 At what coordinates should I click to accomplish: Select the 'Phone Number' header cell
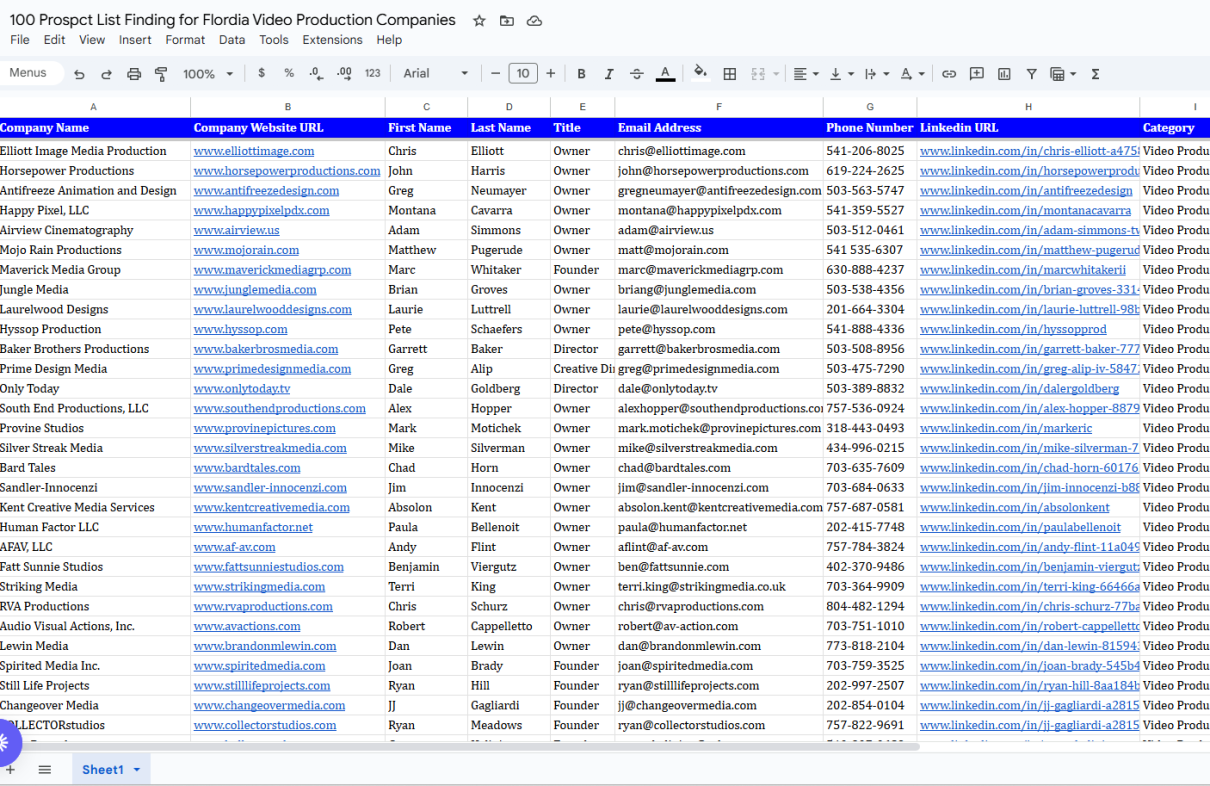tap(870, 128)
